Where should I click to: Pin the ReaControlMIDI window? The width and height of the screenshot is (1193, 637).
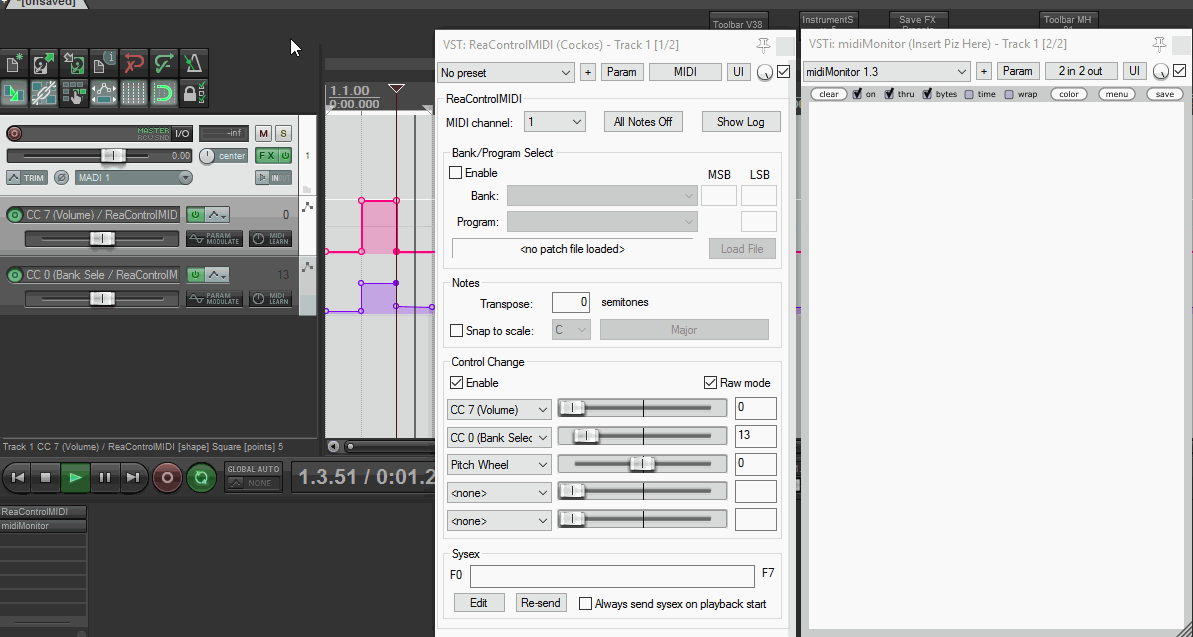point(763,46)
